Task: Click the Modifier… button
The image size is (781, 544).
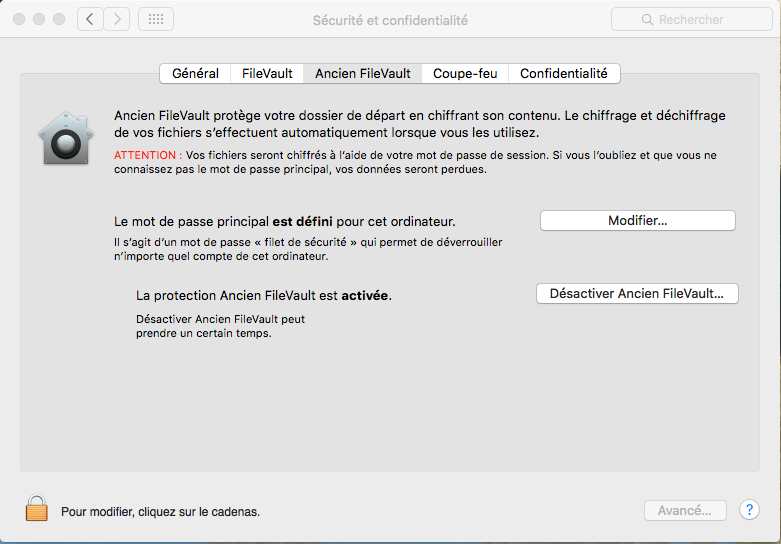Action: 638,221
